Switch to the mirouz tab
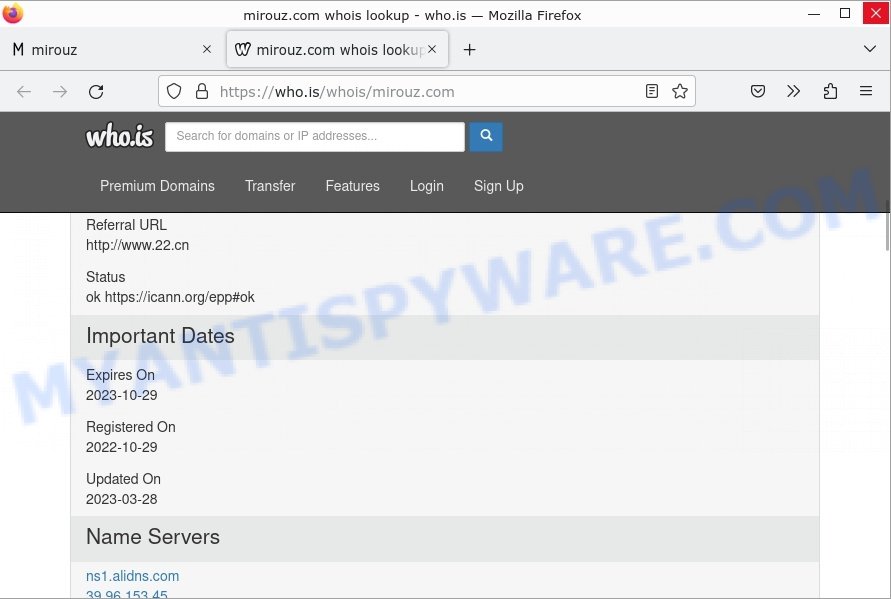891x599 pixels. tap(110, 50)
